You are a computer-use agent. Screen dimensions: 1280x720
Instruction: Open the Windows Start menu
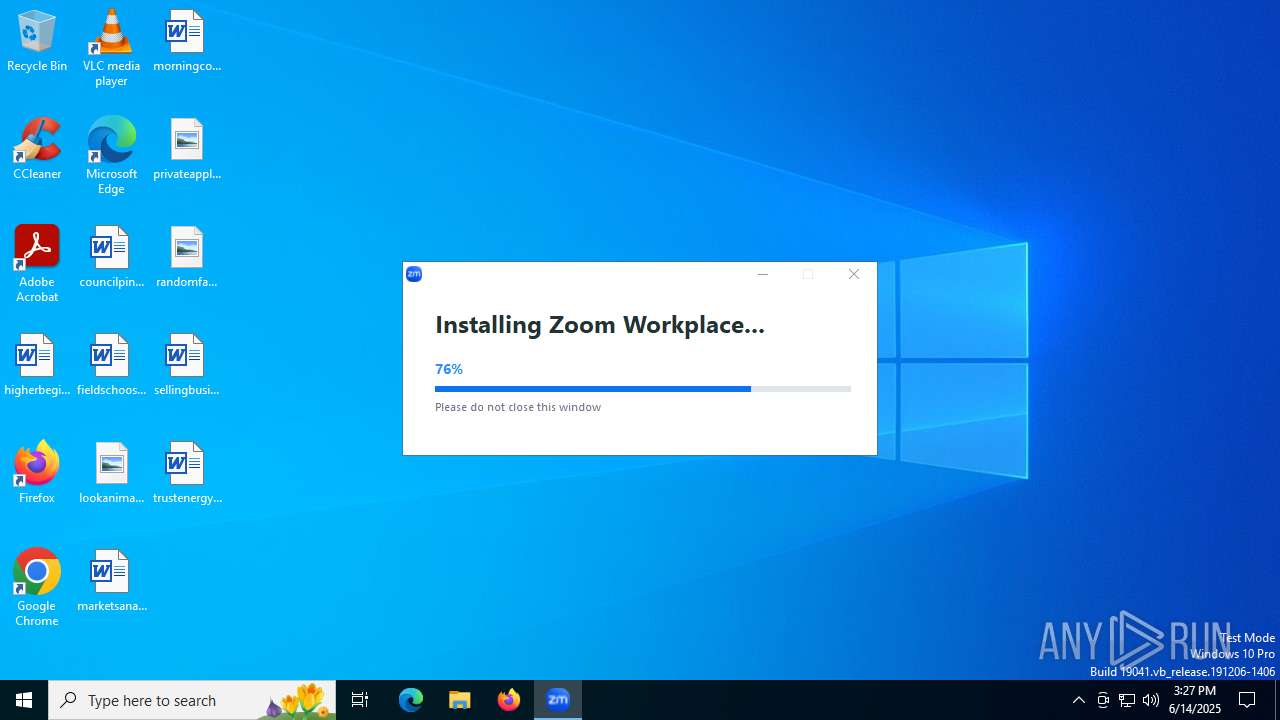click(x=24, y=700)
